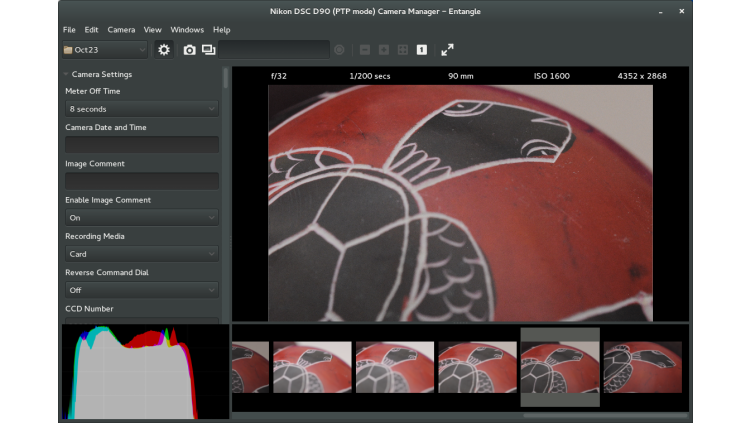Open the camera settings gear button
Viewport: 752px width, 423px height.
click(x=164, y=50)
